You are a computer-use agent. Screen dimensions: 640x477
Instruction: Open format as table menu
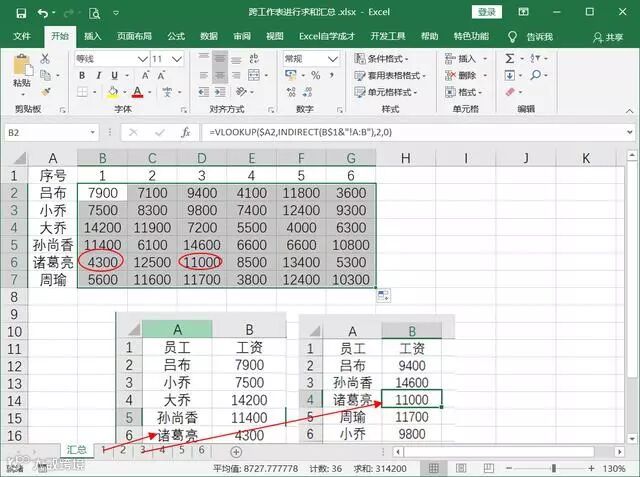[x=390, y=75]
